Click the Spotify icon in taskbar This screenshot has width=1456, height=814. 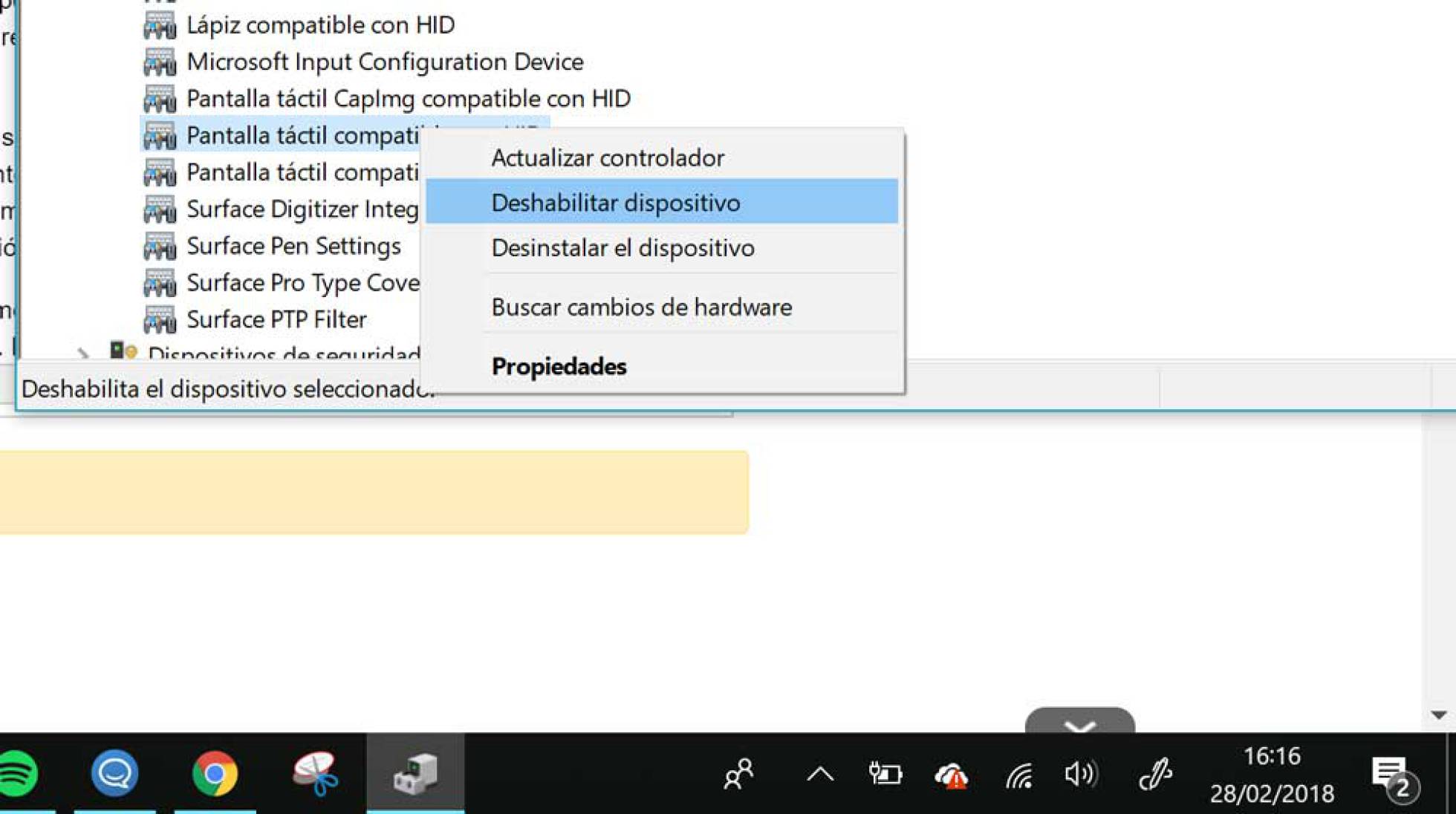pyautogui.click(x=16, y=774)
